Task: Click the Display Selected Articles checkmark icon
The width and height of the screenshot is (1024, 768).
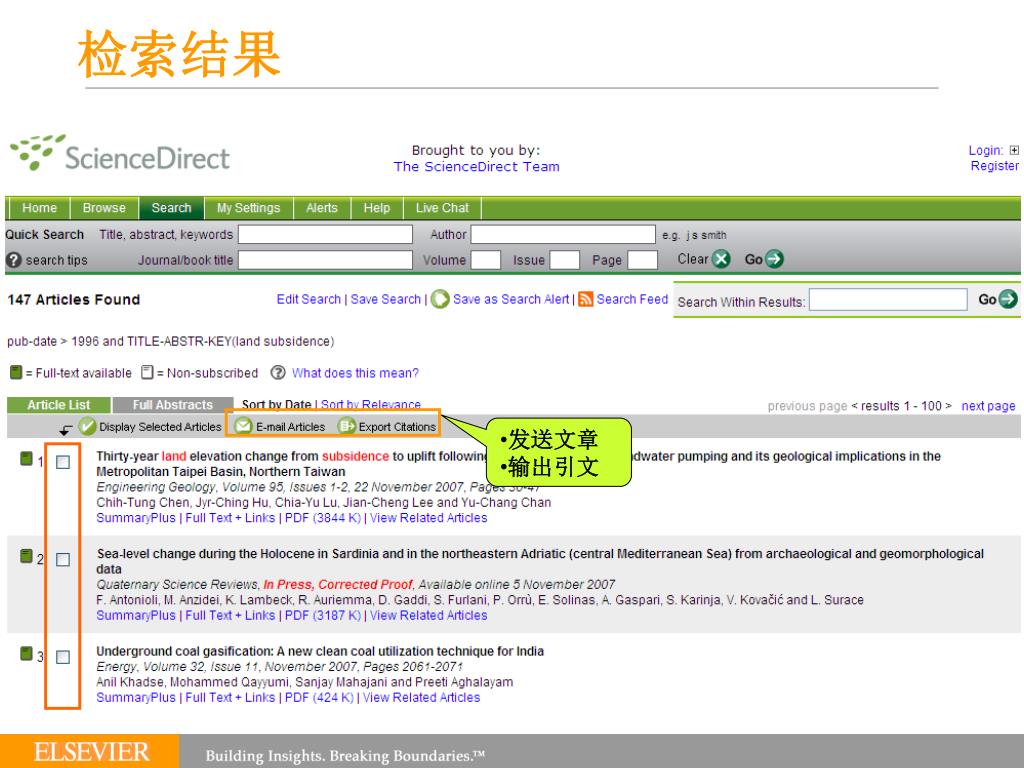Action: (87, 426)
